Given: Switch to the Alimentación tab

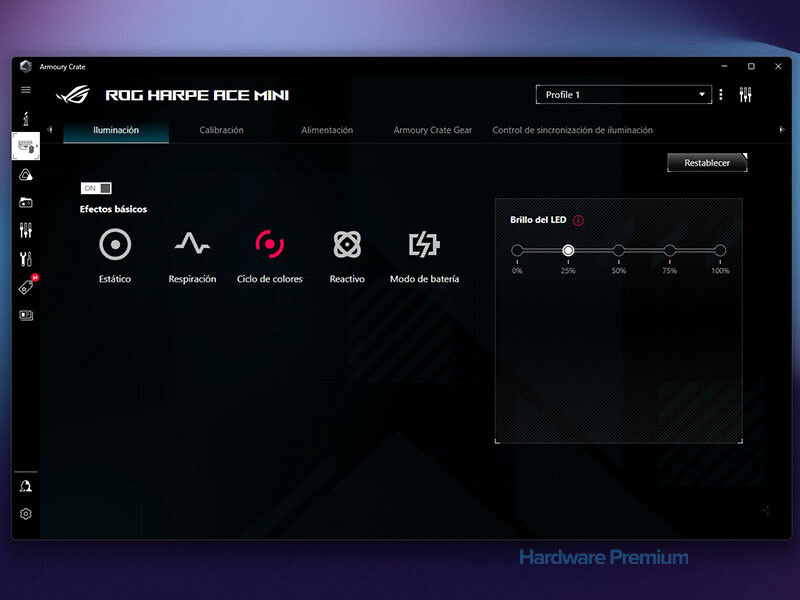Looking at the screenshot, I should coord(327,131).
